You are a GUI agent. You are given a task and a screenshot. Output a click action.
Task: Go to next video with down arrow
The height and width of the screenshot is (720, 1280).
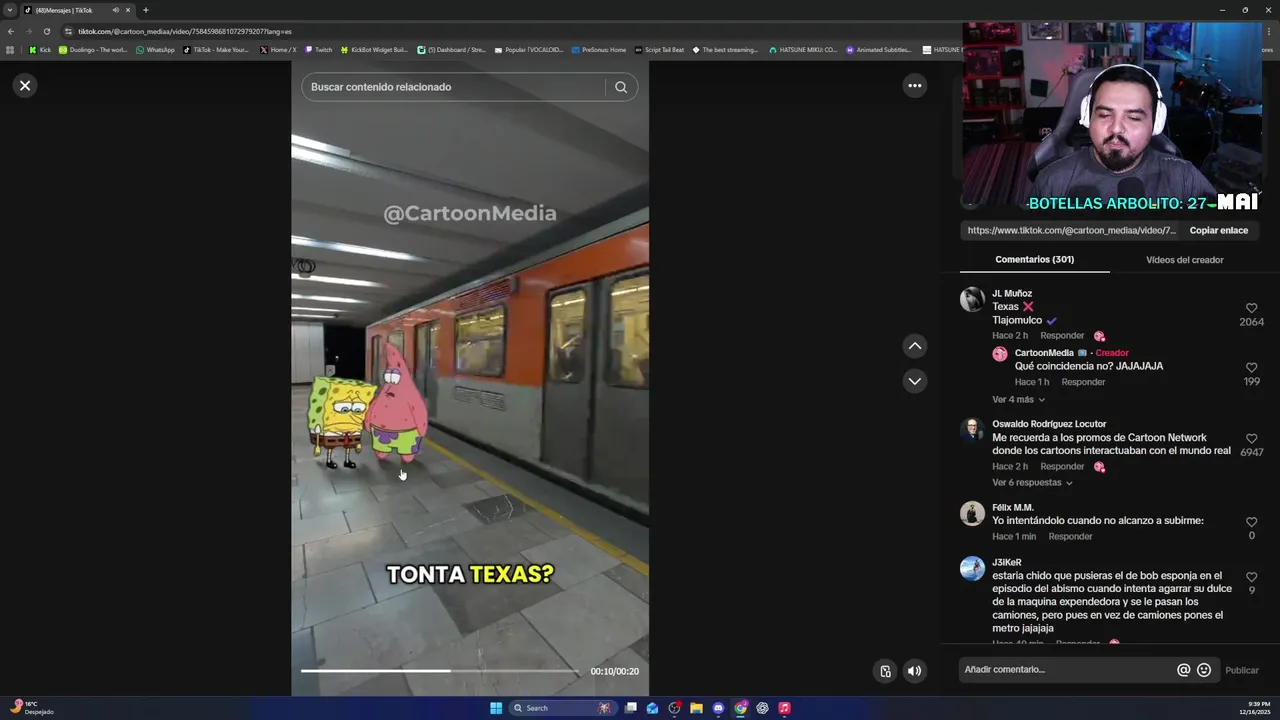(914, 381)
